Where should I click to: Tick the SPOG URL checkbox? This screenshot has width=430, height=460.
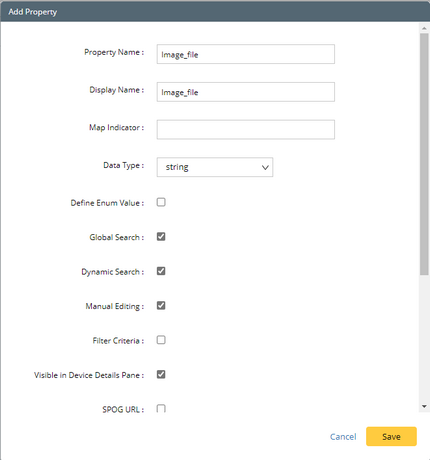coord(161,409)
